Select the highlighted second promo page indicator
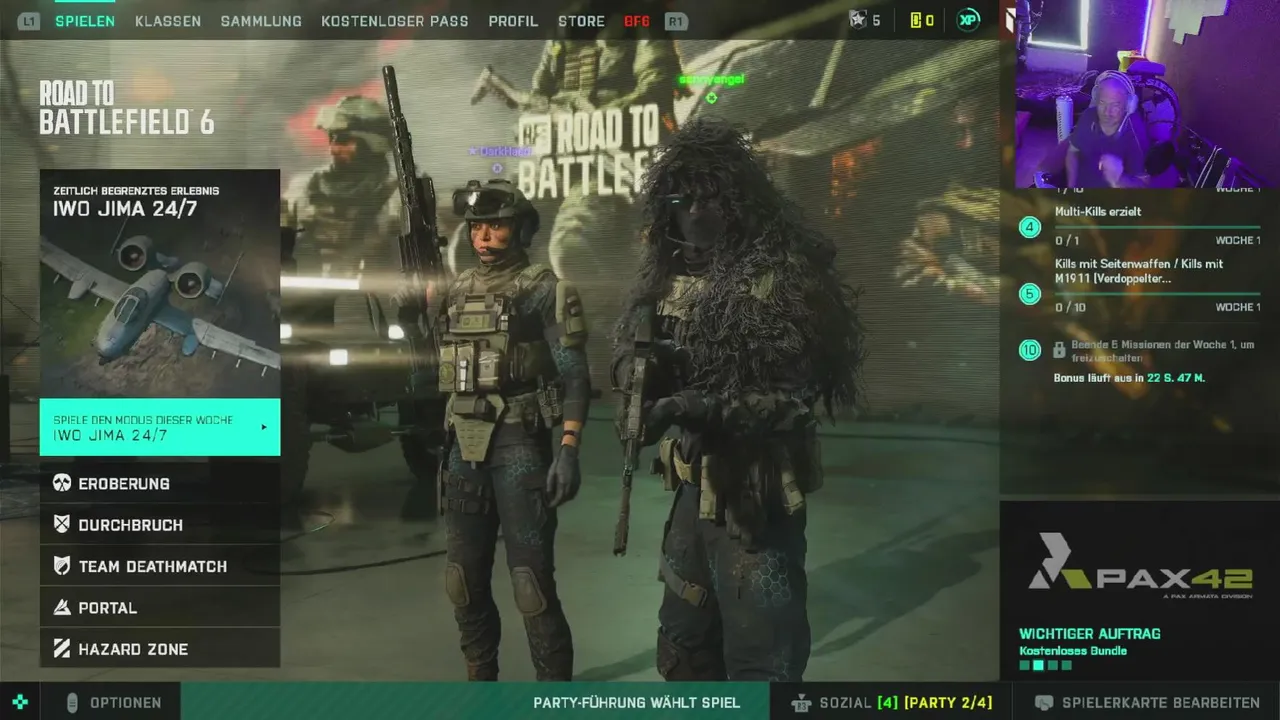Image resolution: width=1280 pixels, height=720 pixels. (1038, 665)
